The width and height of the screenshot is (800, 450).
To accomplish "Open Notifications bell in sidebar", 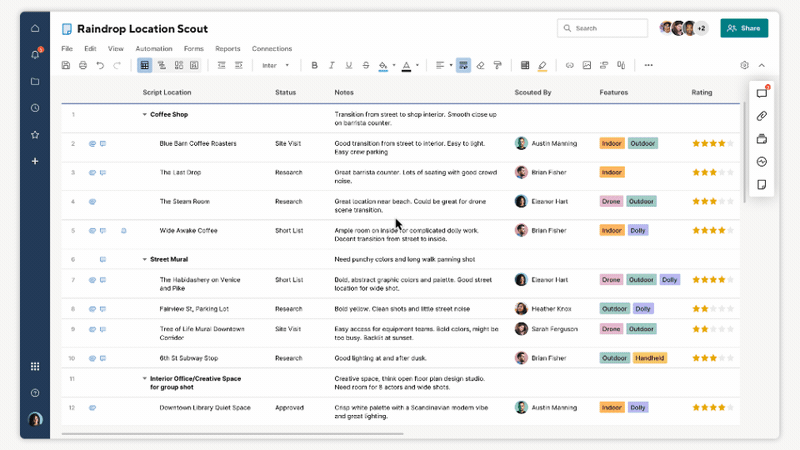I will pos(35,55).
